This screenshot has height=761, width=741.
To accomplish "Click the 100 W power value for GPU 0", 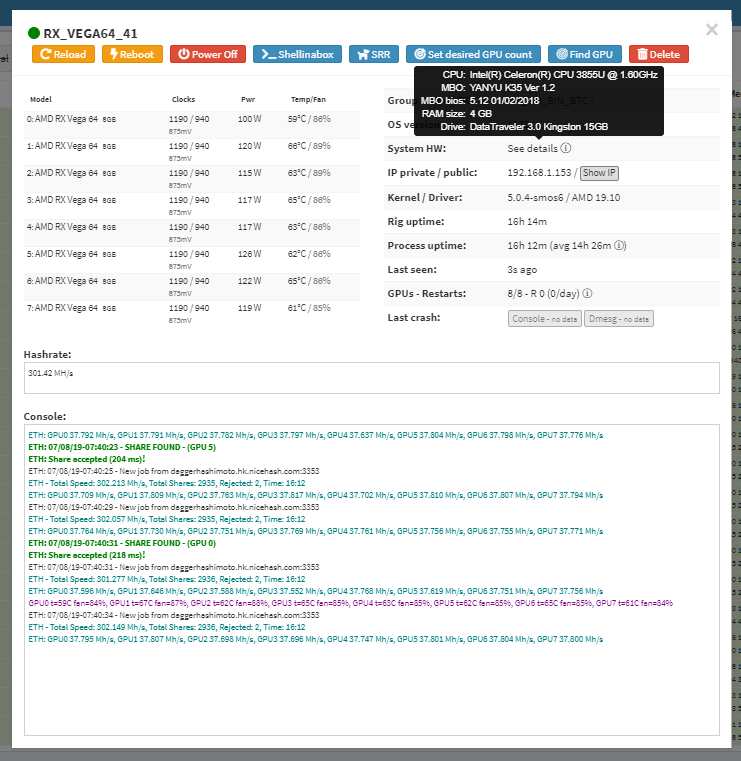I will pyautogui.click(x=249, y=119).
